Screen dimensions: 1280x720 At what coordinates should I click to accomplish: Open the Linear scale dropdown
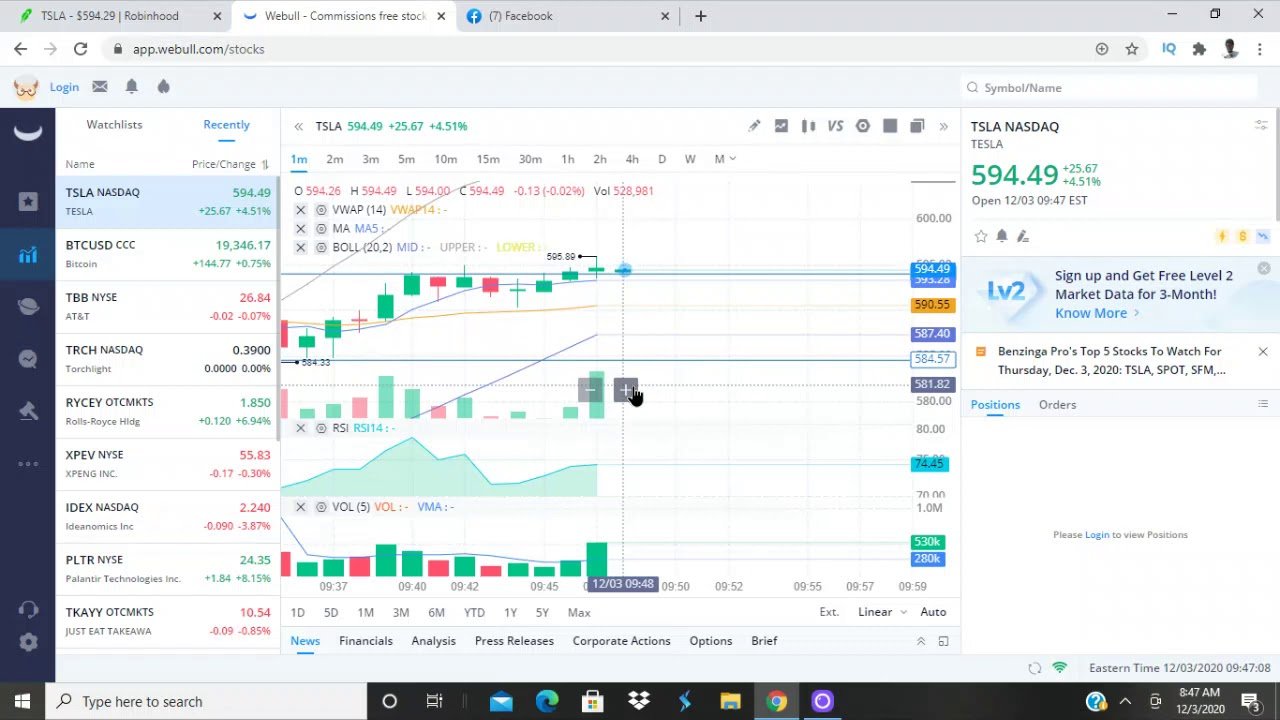click(882, 612)
